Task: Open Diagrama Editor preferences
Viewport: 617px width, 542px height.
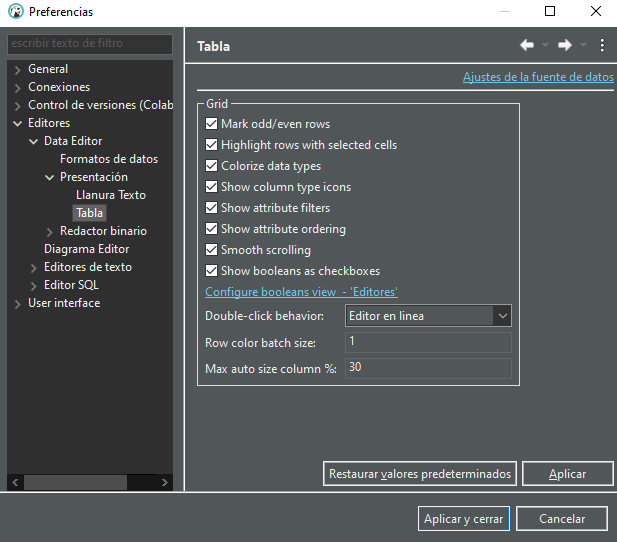Action: coord(87,249)
